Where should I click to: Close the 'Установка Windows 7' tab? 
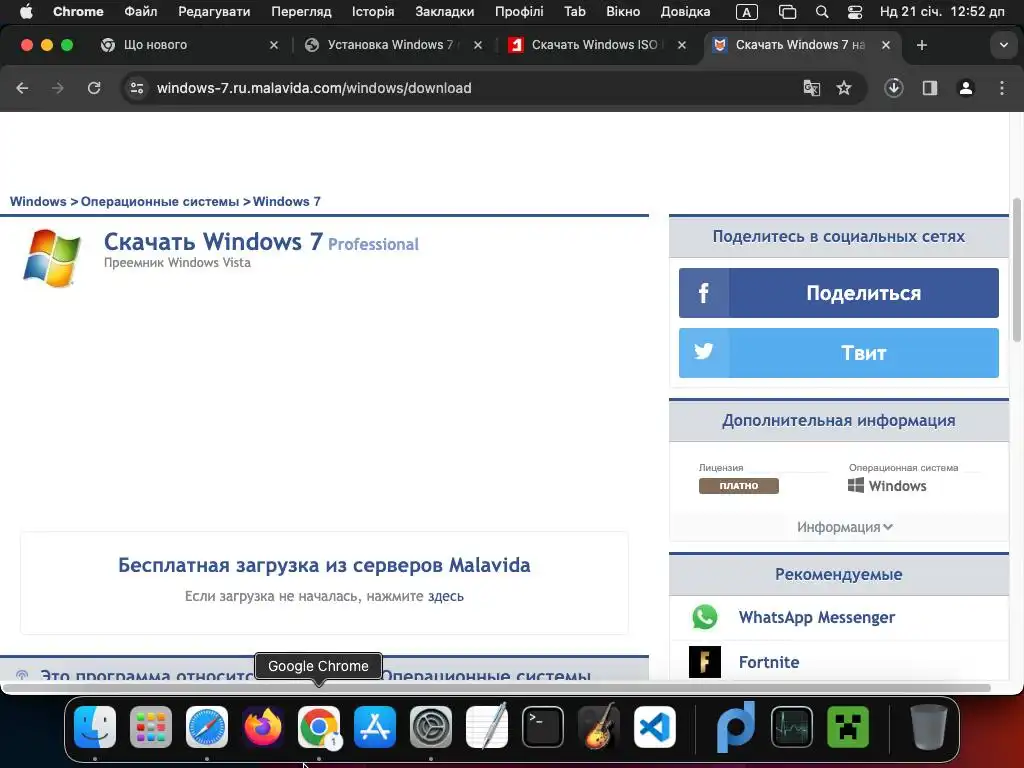point(478,45)
